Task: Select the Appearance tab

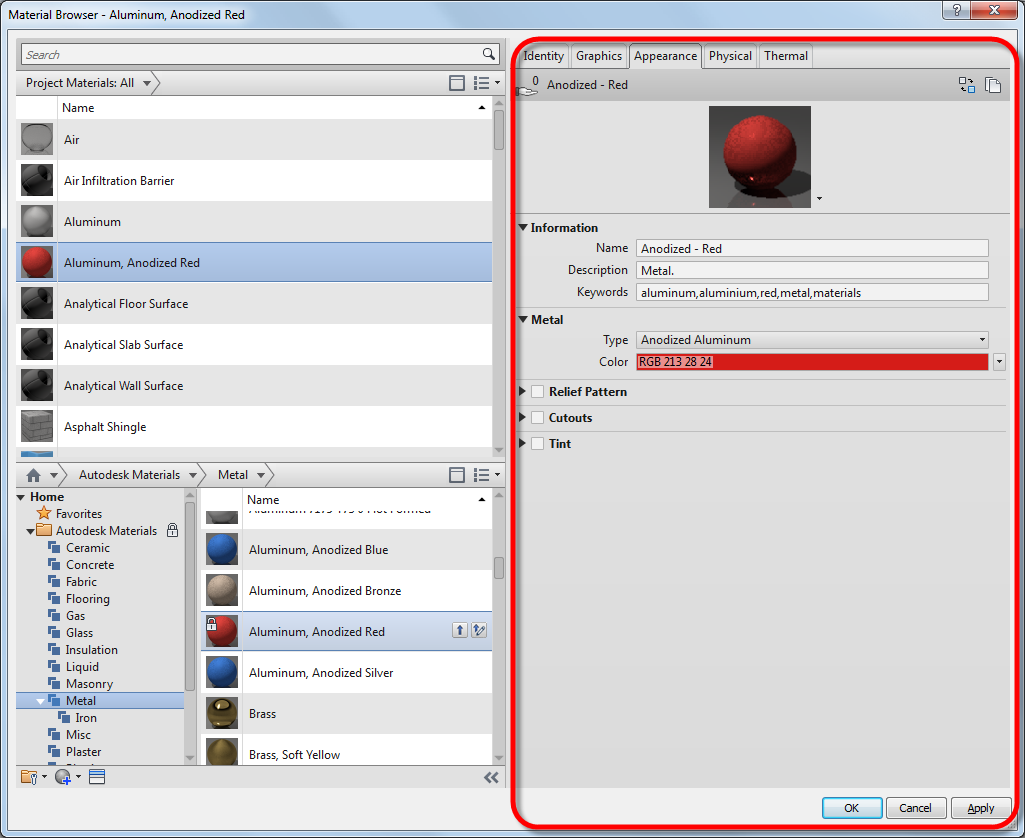Action: (665, 56)
